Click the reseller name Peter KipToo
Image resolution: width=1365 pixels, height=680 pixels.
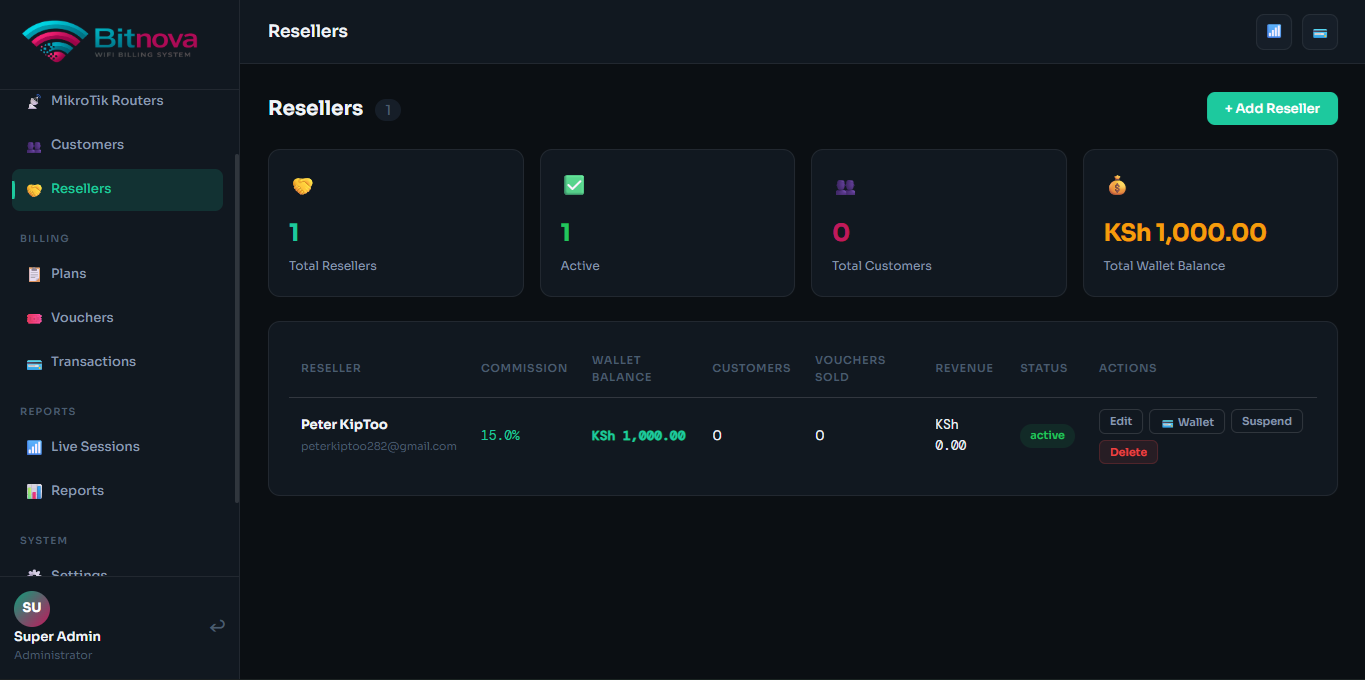[344, 424]
